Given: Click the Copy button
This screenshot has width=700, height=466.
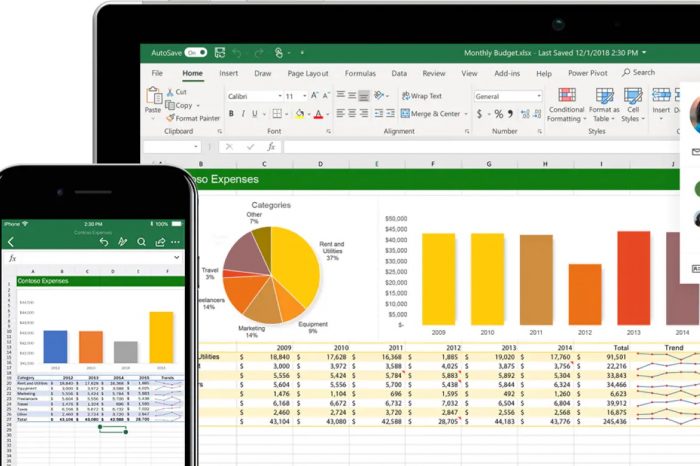Looking at the screenshot, I should [x=179, y=105].
